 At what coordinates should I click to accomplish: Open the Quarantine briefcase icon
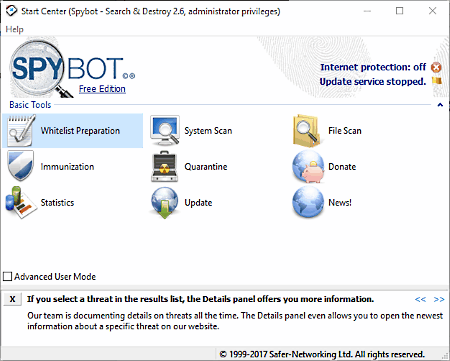[165, 167]
